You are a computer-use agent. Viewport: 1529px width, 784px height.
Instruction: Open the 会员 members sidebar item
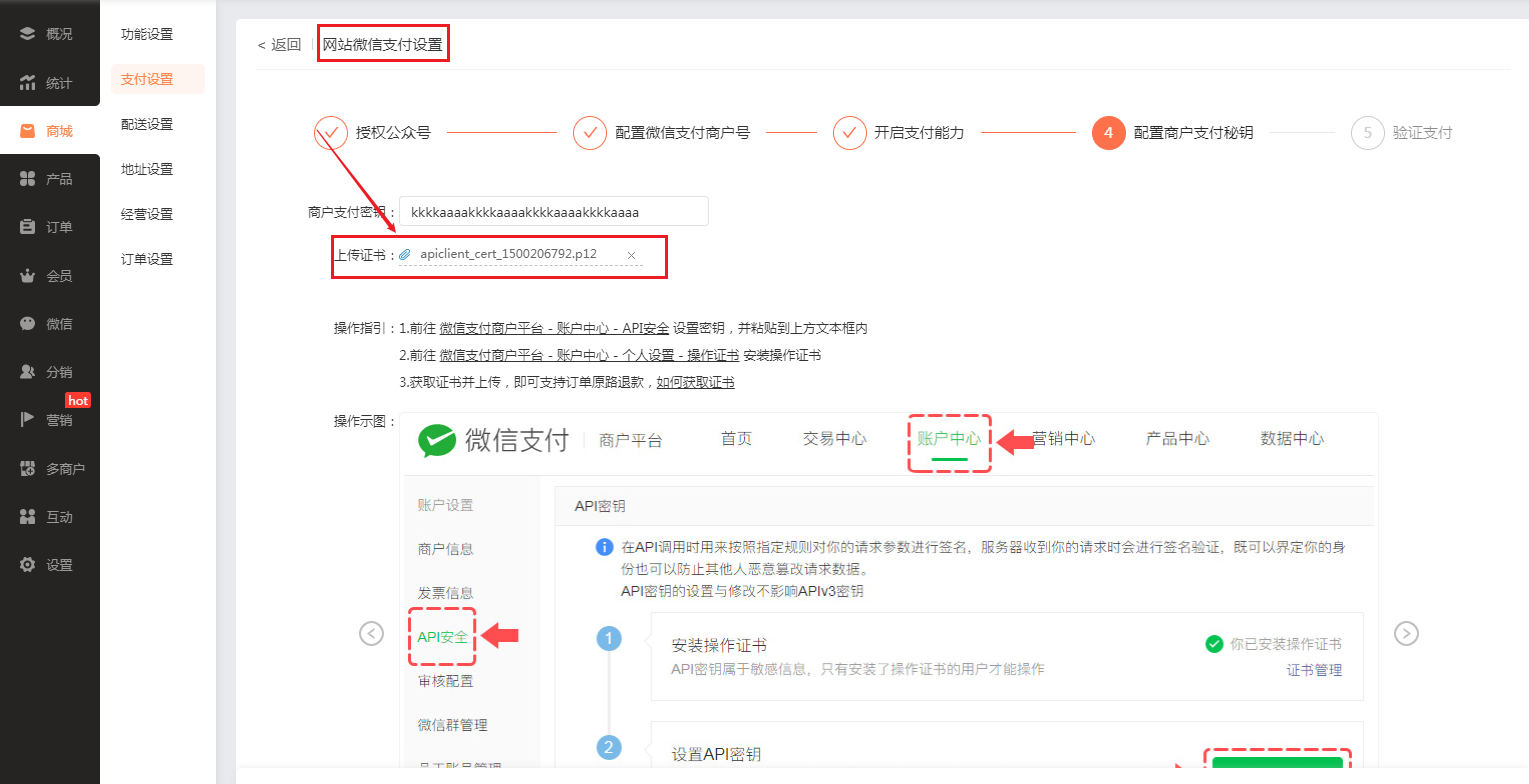point(50,276)
